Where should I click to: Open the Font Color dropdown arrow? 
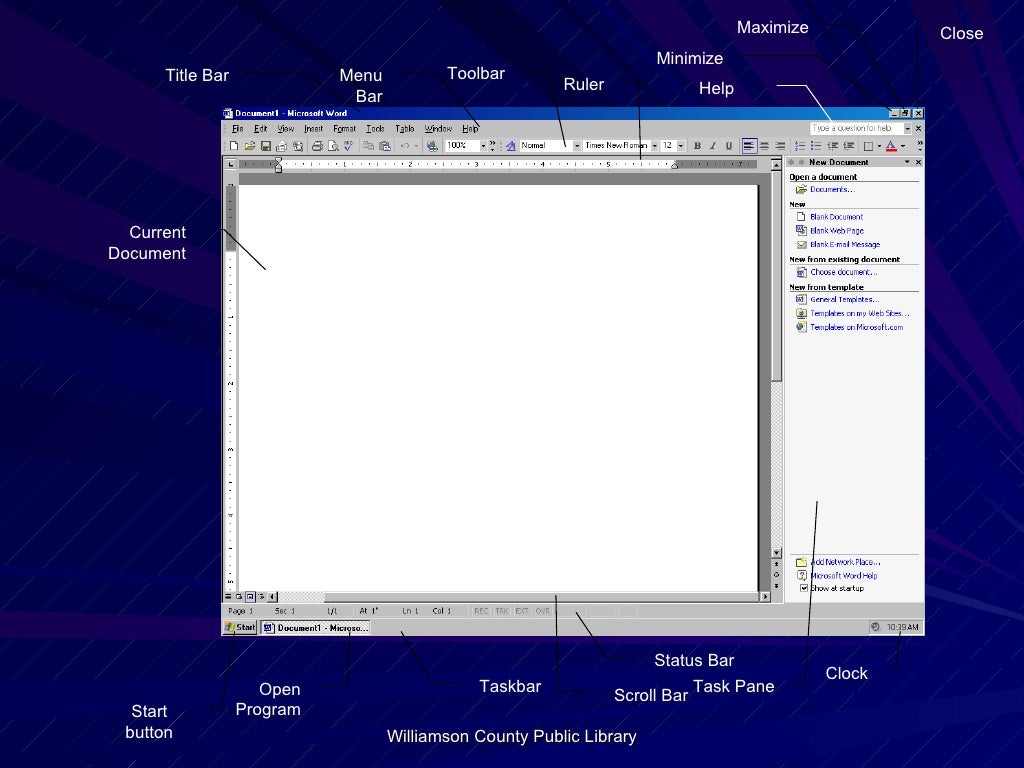[x=903, y=146]
